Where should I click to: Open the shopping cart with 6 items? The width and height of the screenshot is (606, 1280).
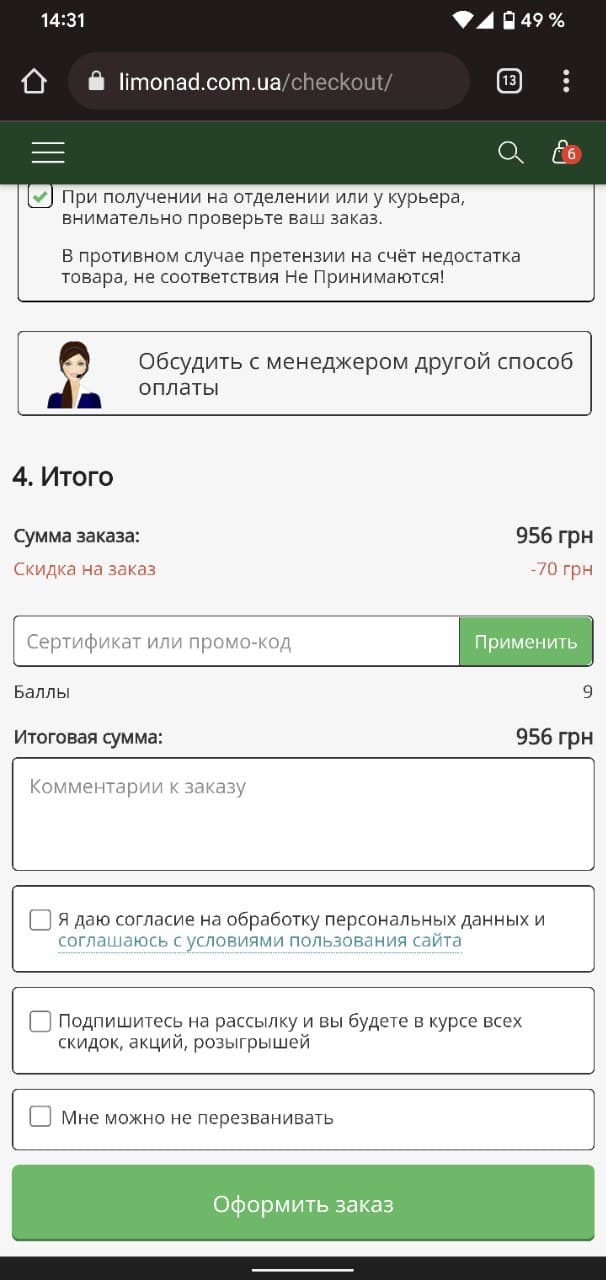565,152
